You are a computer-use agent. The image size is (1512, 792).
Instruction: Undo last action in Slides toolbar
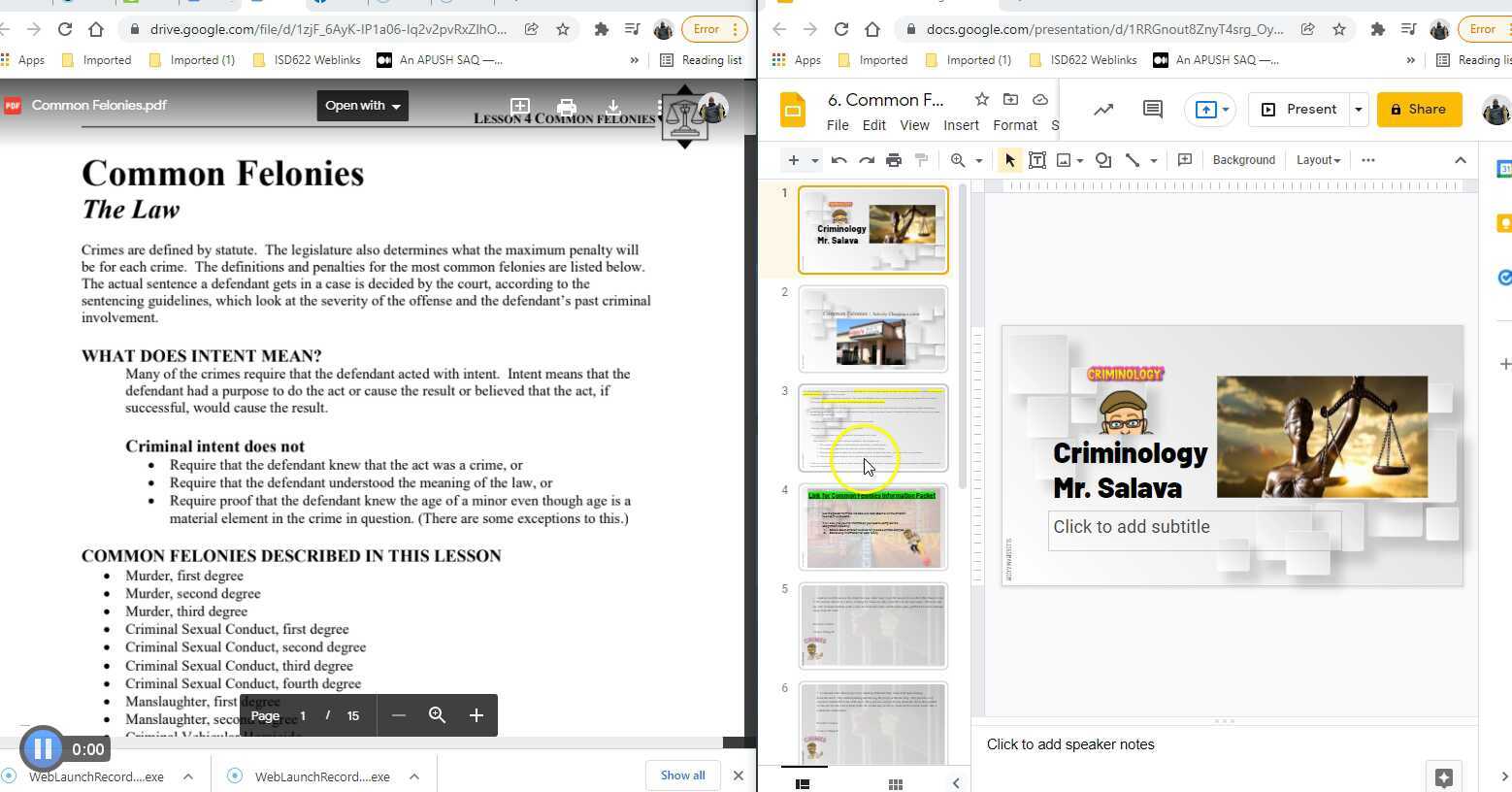pos(839,160)
